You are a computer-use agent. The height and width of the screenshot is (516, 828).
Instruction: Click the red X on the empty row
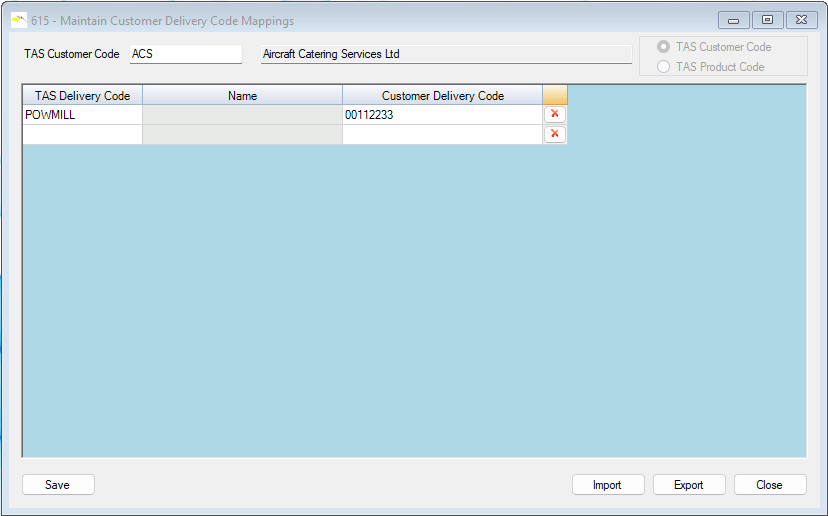click(554, 134)
